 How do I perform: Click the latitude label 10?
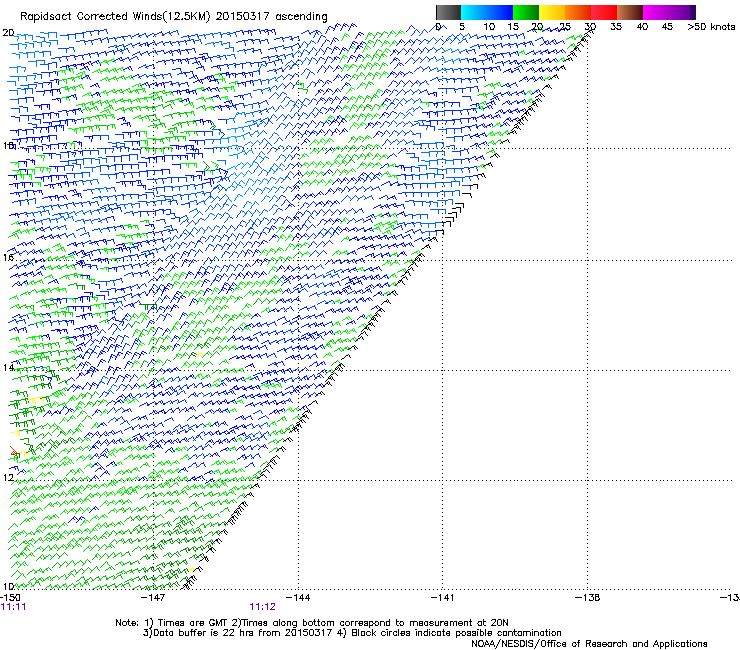coord(8,586)
